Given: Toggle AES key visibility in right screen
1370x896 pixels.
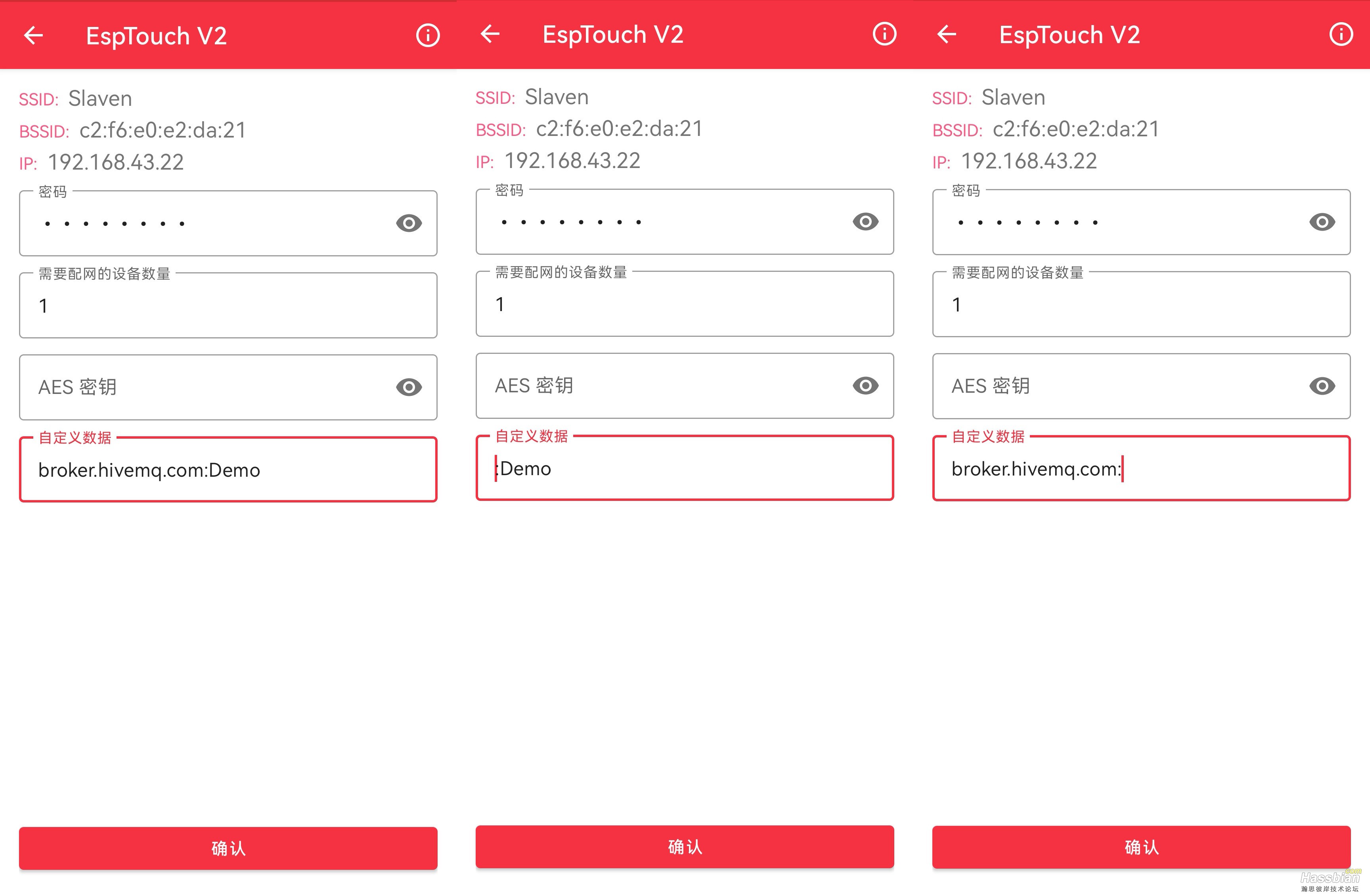Looking at the screenshot, I should click(1322, 386).
